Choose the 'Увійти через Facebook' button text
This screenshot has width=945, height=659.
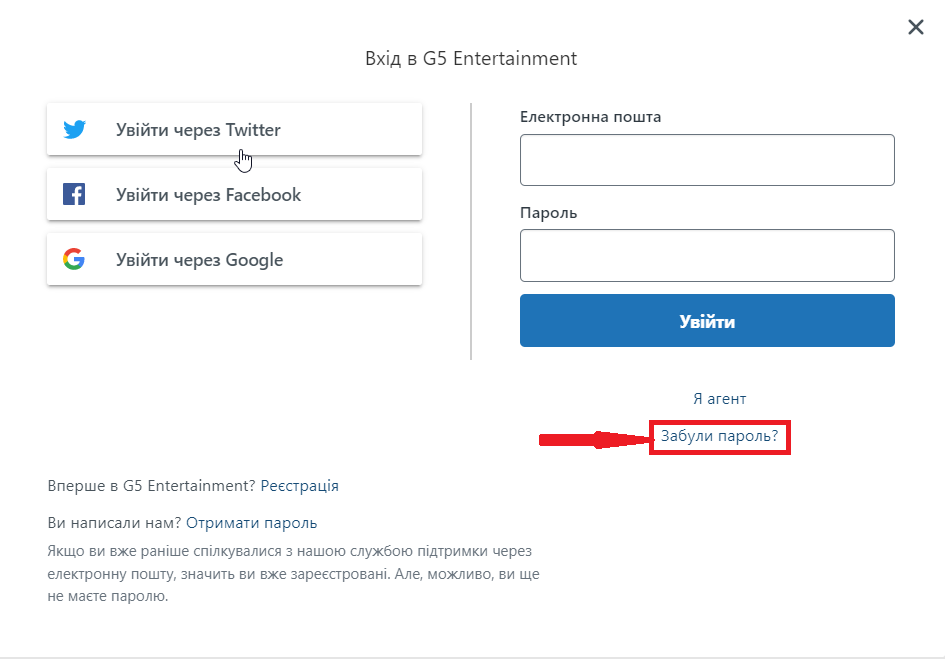209,195
